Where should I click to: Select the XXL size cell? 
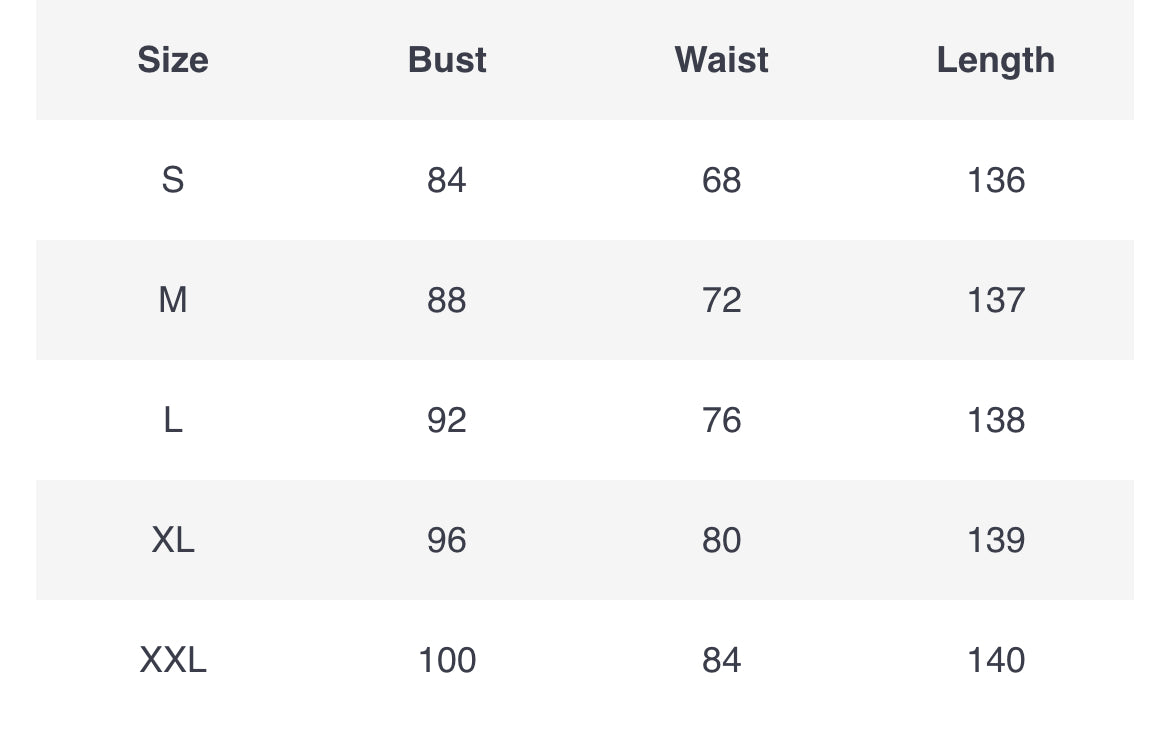point(173,659)
